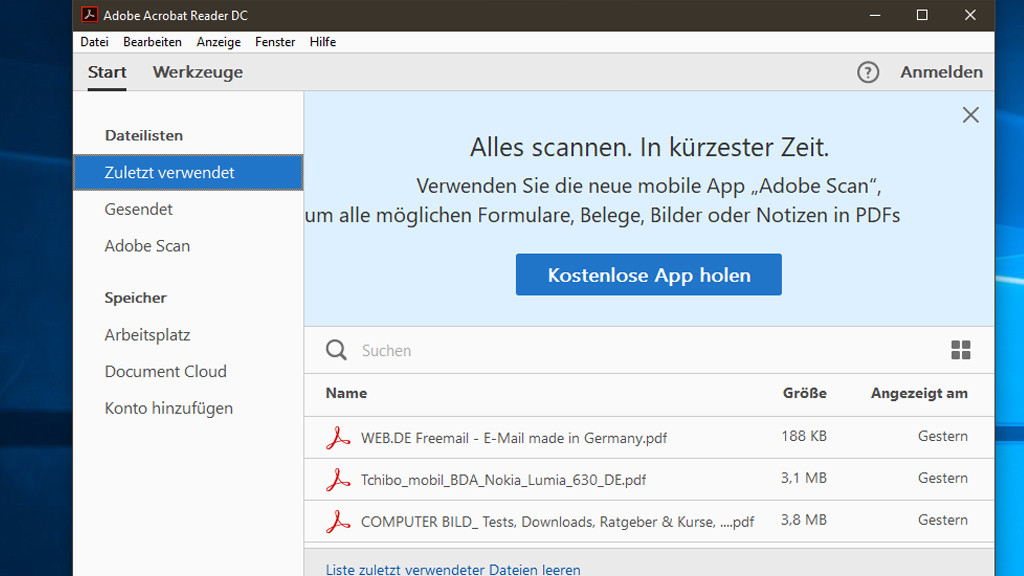Open the help question mark icon
Image resolution: width=1024 pixels, height=576 pixels.
tap(868, 72)
